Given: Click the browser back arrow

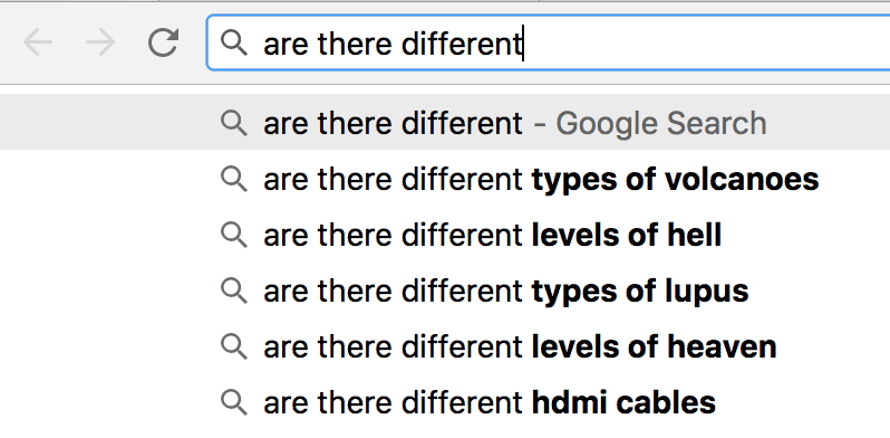Looking at the screenshot, I should pos(37,43).
